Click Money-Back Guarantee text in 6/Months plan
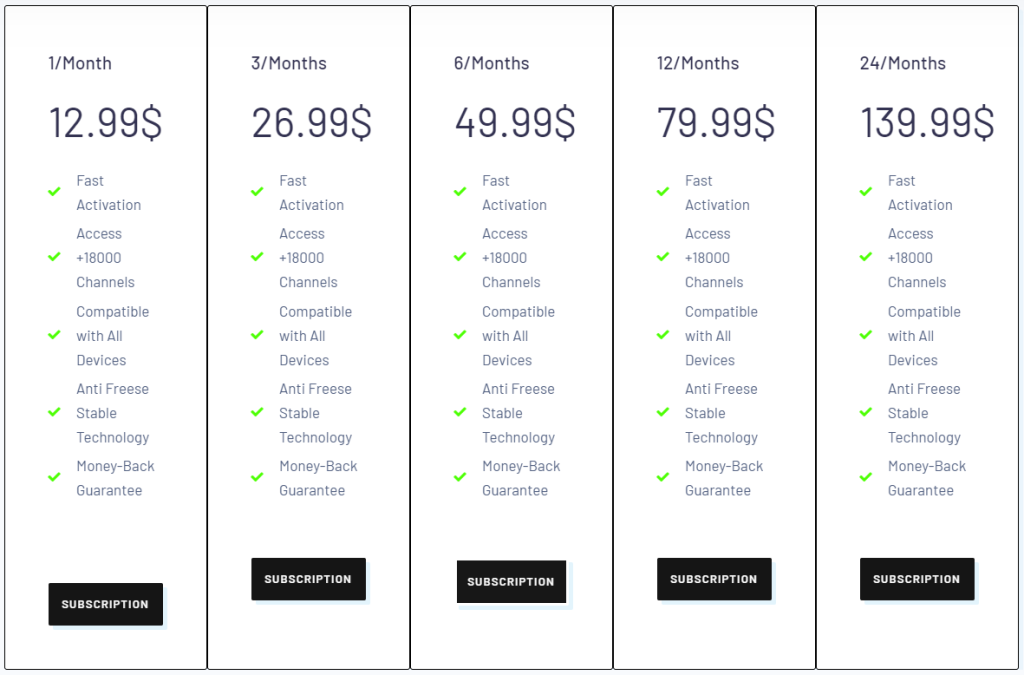1024x675 pixels. [518, 478]
